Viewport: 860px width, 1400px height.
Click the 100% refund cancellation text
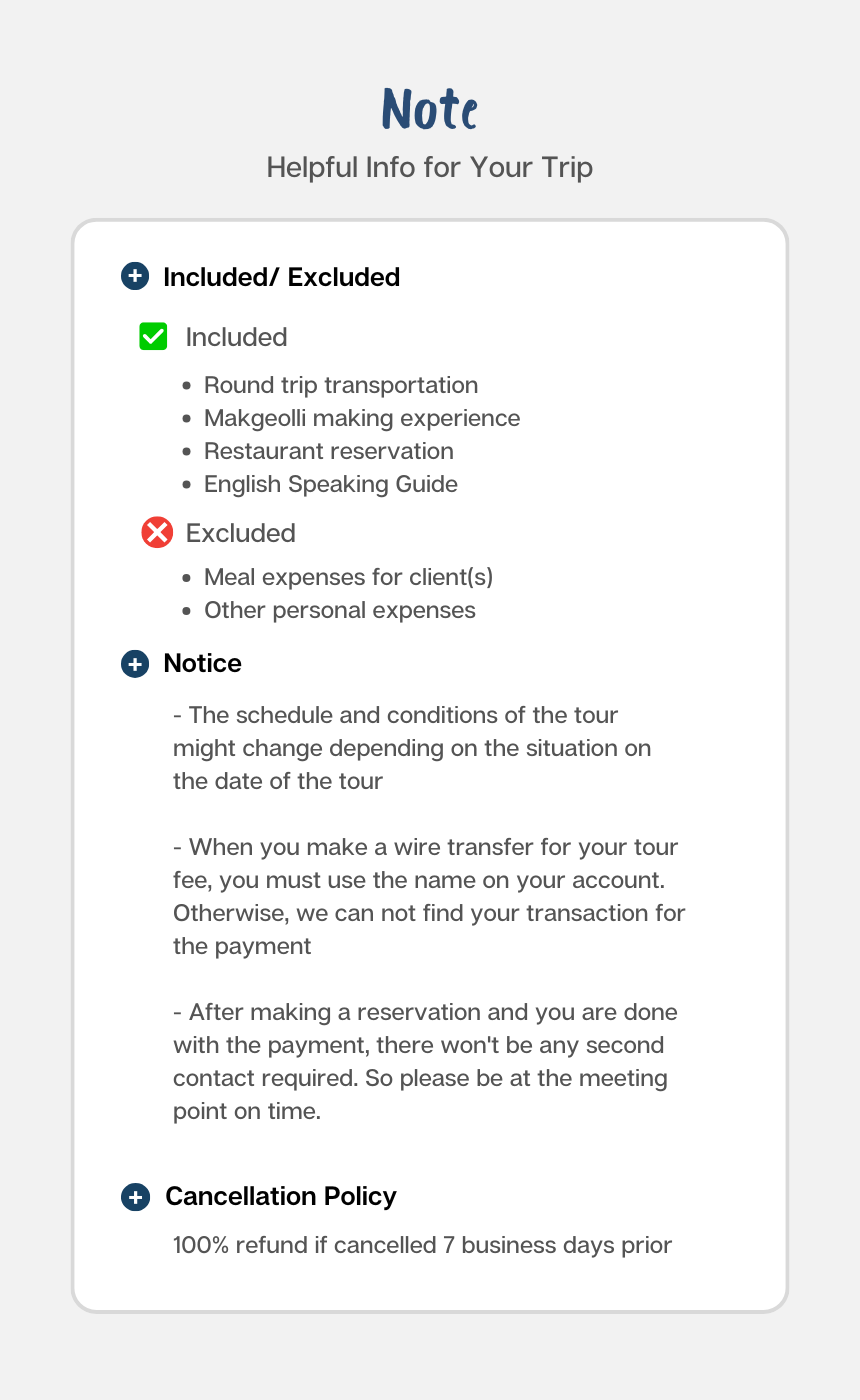click(422, 1245)
